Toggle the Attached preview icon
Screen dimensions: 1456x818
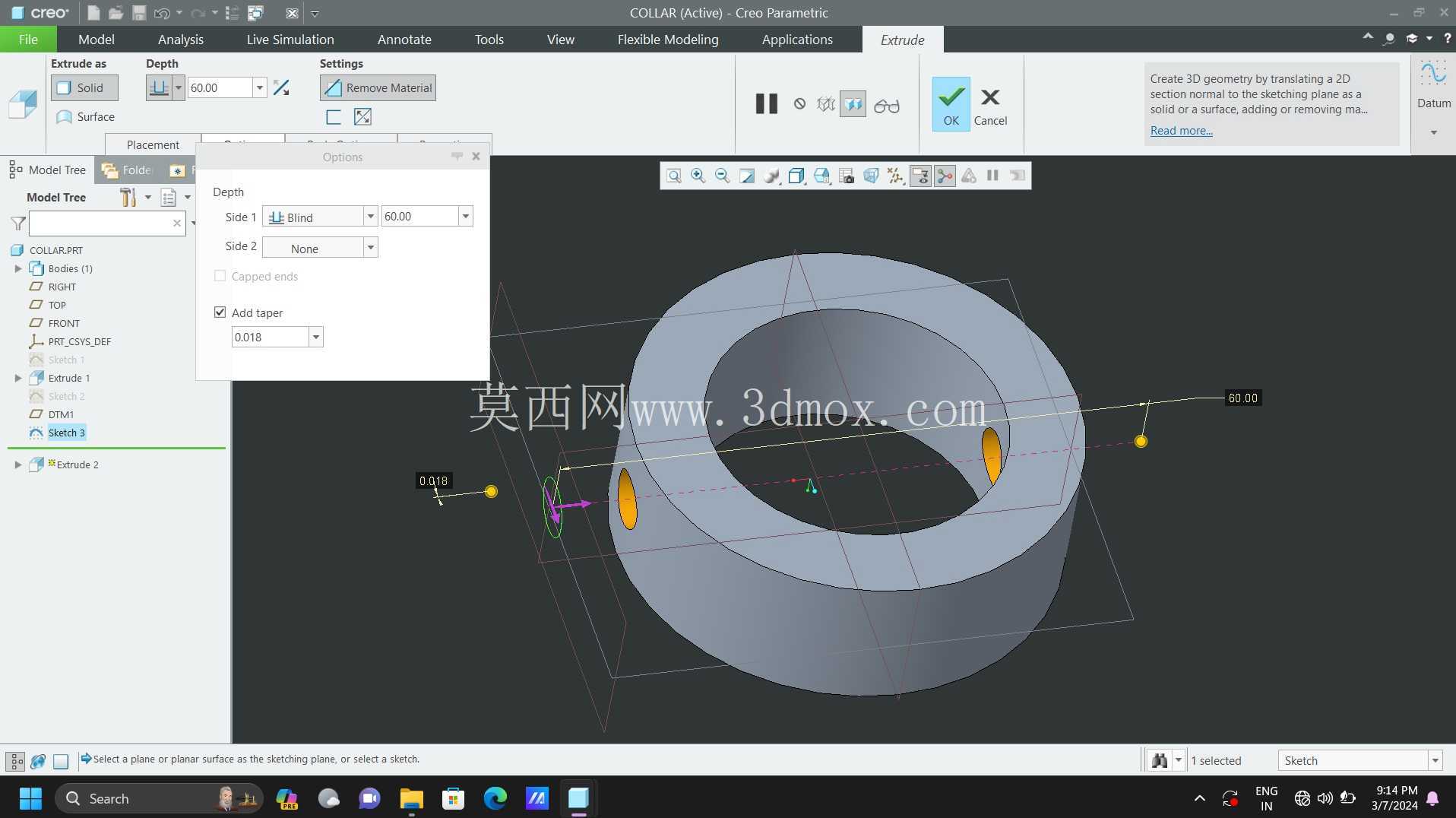pos(853,104)
